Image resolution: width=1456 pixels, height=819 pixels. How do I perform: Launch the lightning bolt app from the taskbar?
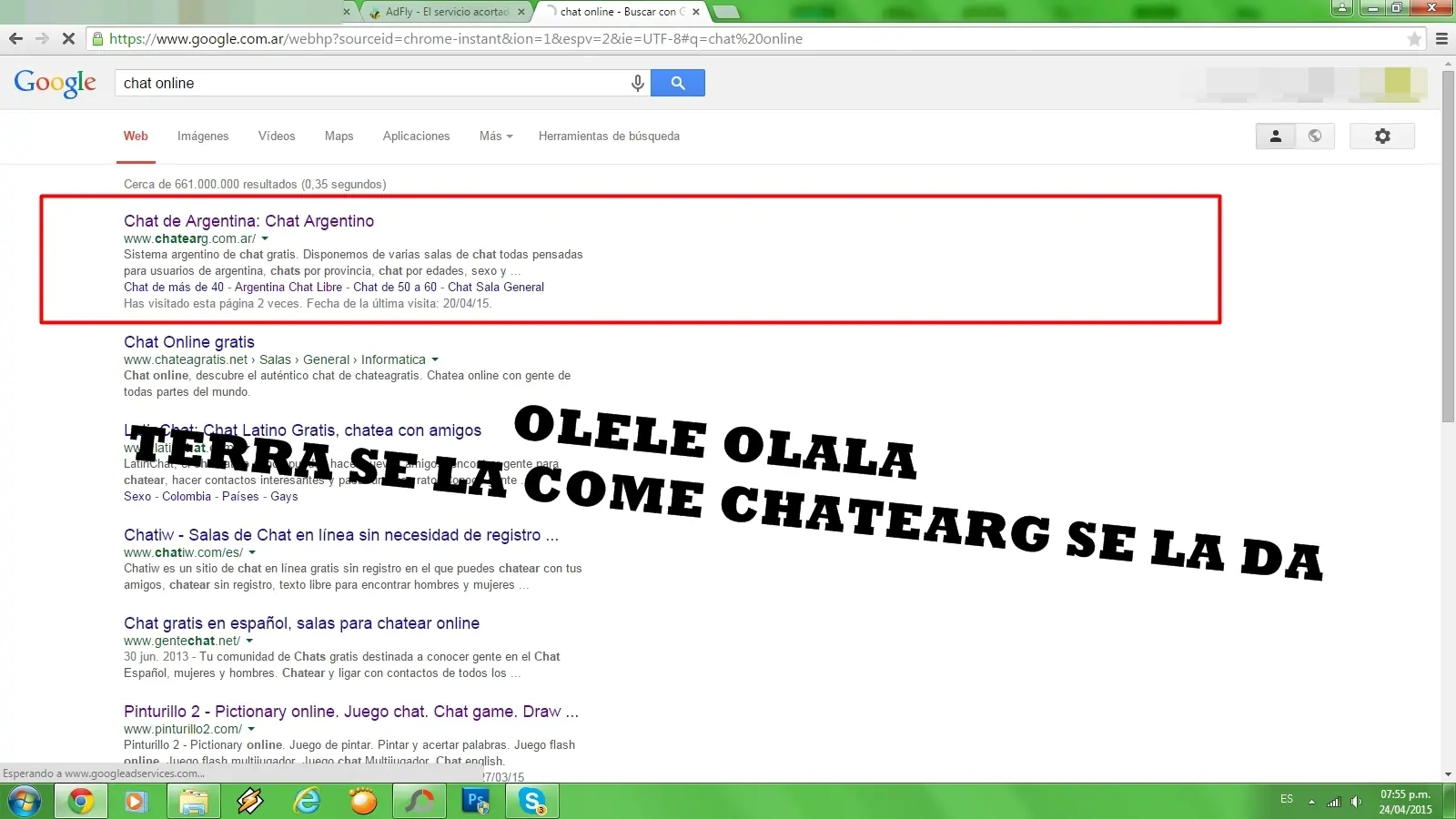[250, 802]
